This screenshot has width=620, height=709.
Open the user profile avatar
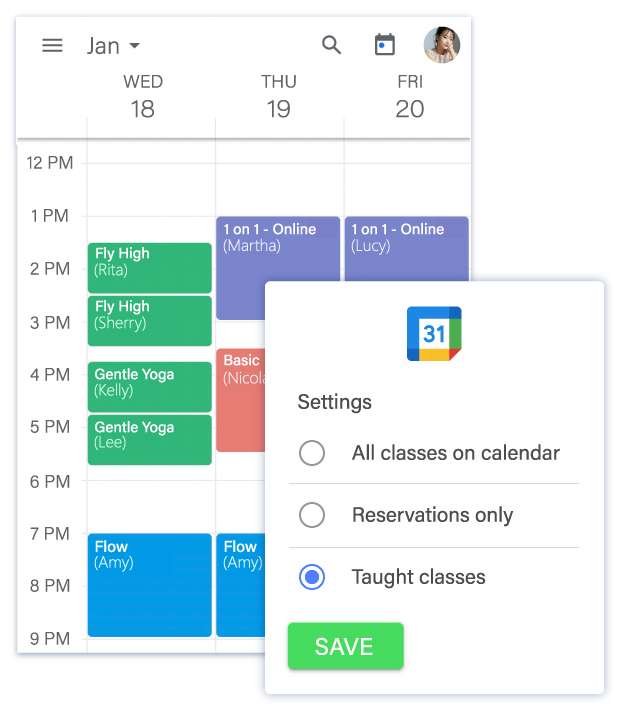tap(442, 45)
